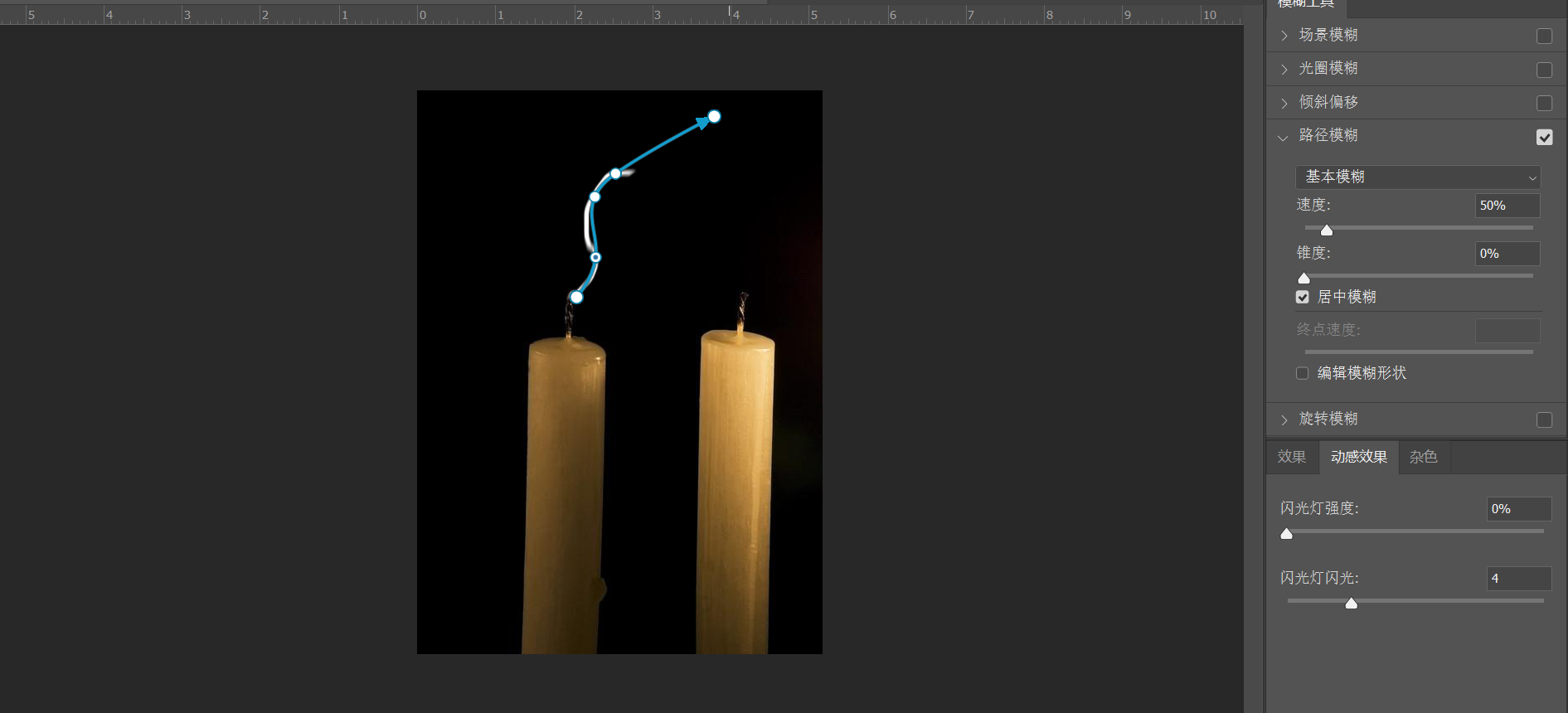Enable the 光圈模糊 checkbox
Image resolution: width=1568 pixels, height=713 pixels.
1544,70
